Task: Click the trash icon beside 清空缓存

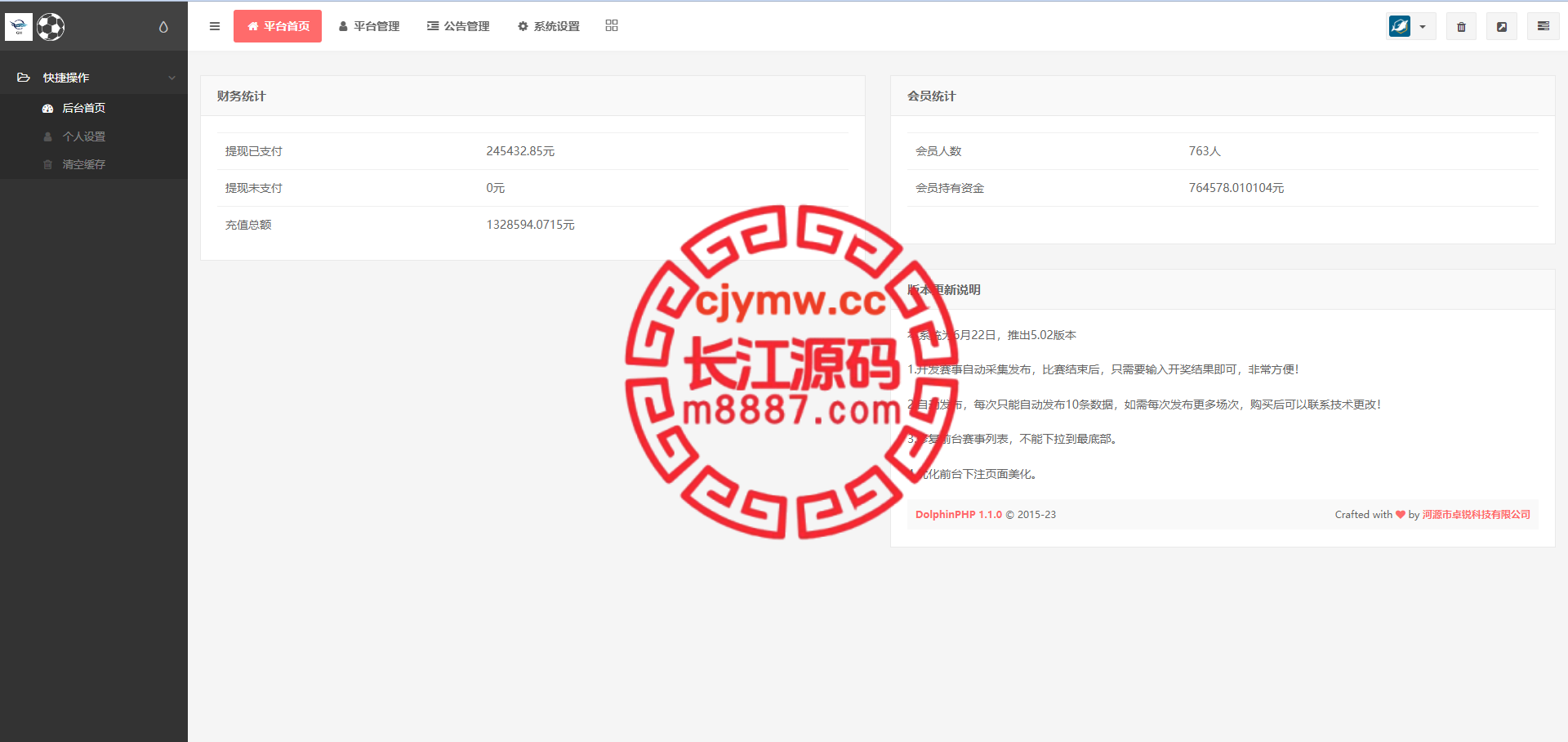Action: (x=47, y=164)
